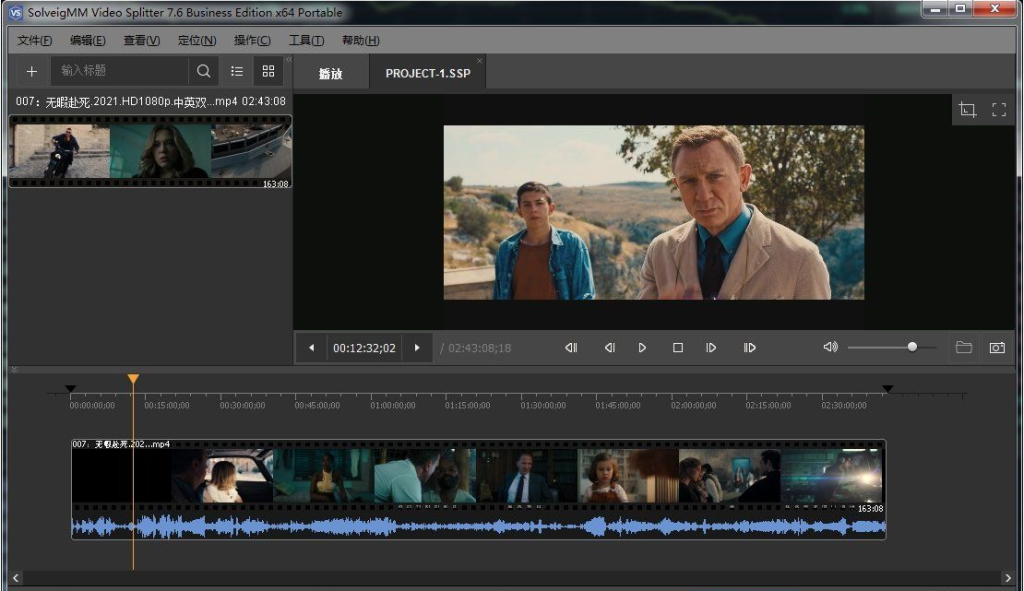Take a snapshot of the current frame
The image size is (1024, 591).
pyautogui.click(x=997, y=347)
